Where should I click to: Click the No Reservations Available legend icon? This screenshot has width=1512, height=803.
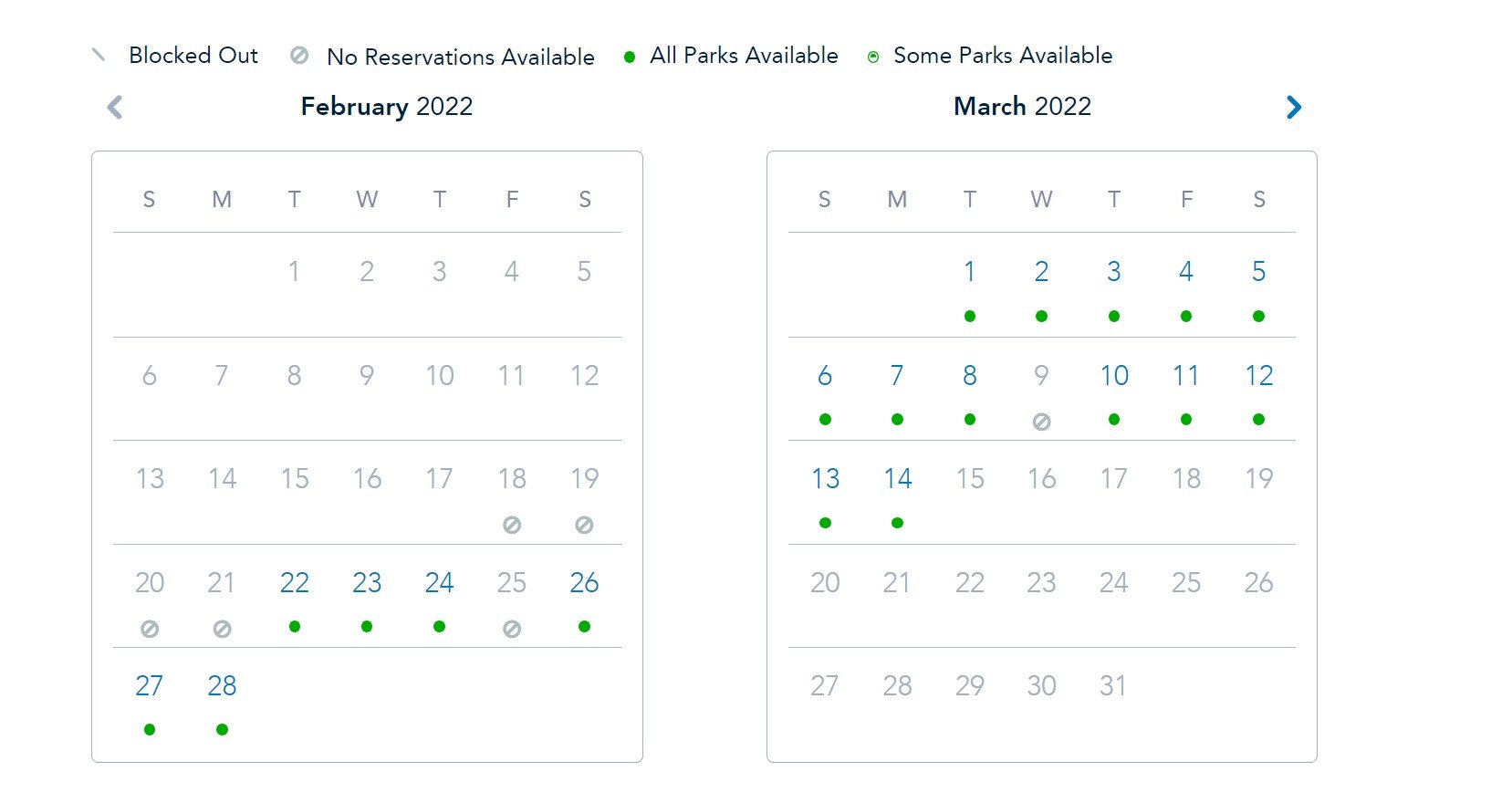[299, 56]
